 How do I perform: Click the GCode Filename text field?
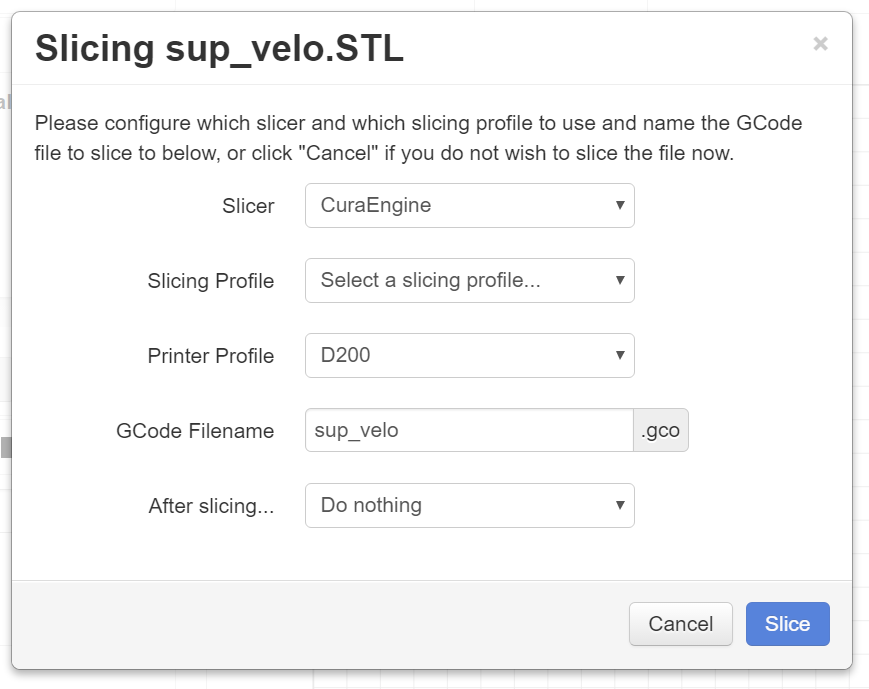point(468,431)
